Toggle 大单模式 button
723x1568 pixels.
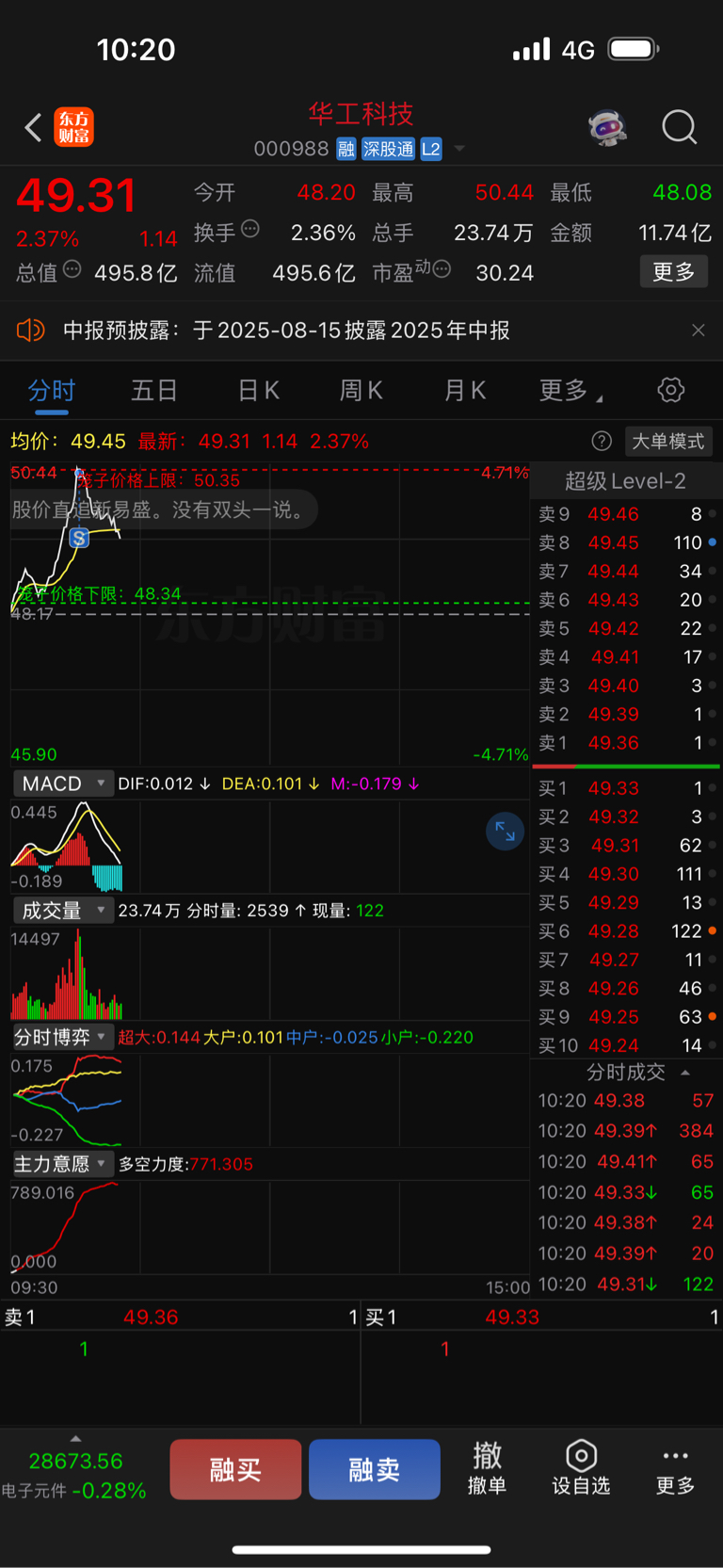pyautogui.click(x=668, y=441)
